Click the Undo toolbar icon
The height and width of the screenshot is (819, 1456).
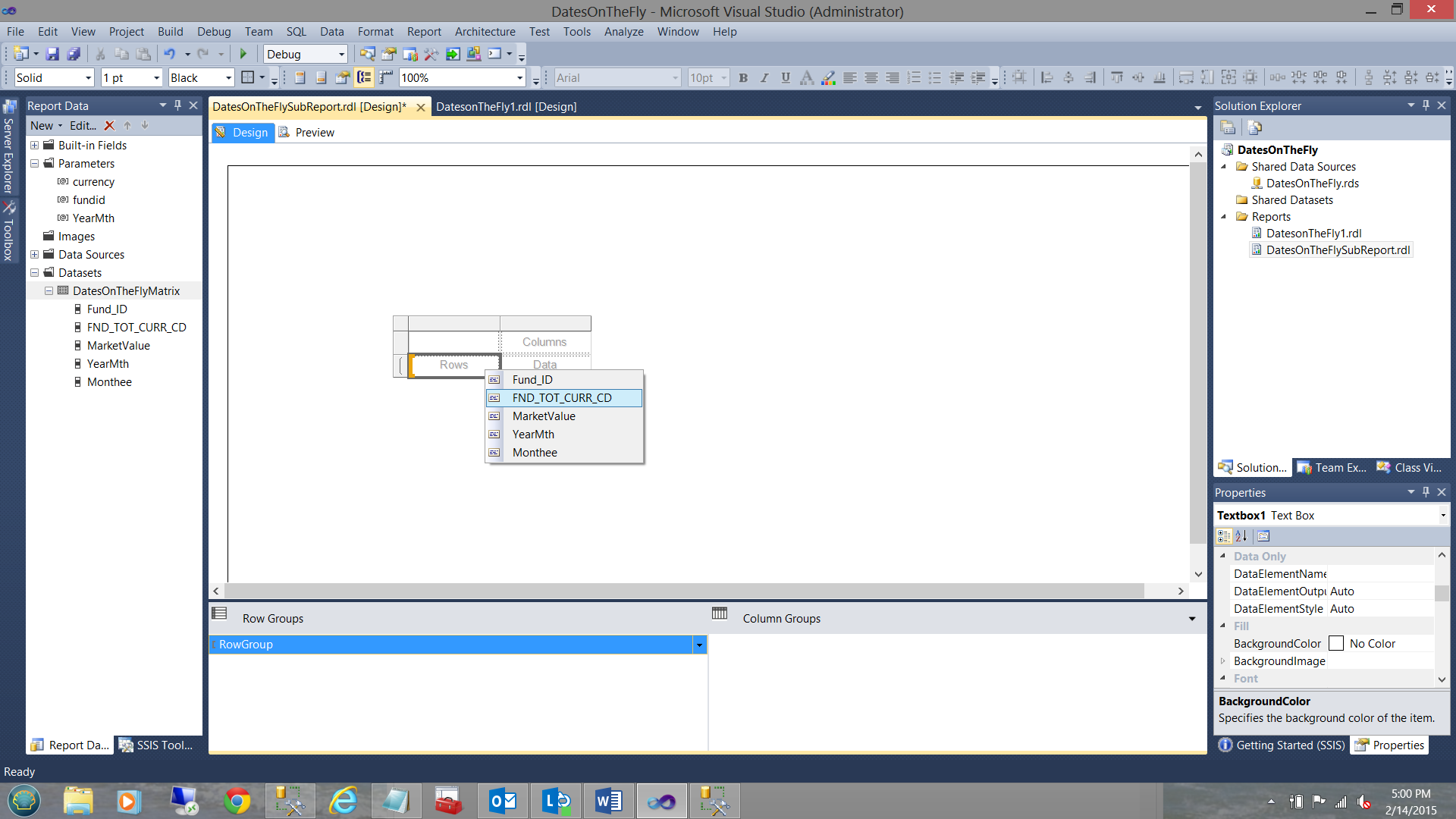point(169,54)
